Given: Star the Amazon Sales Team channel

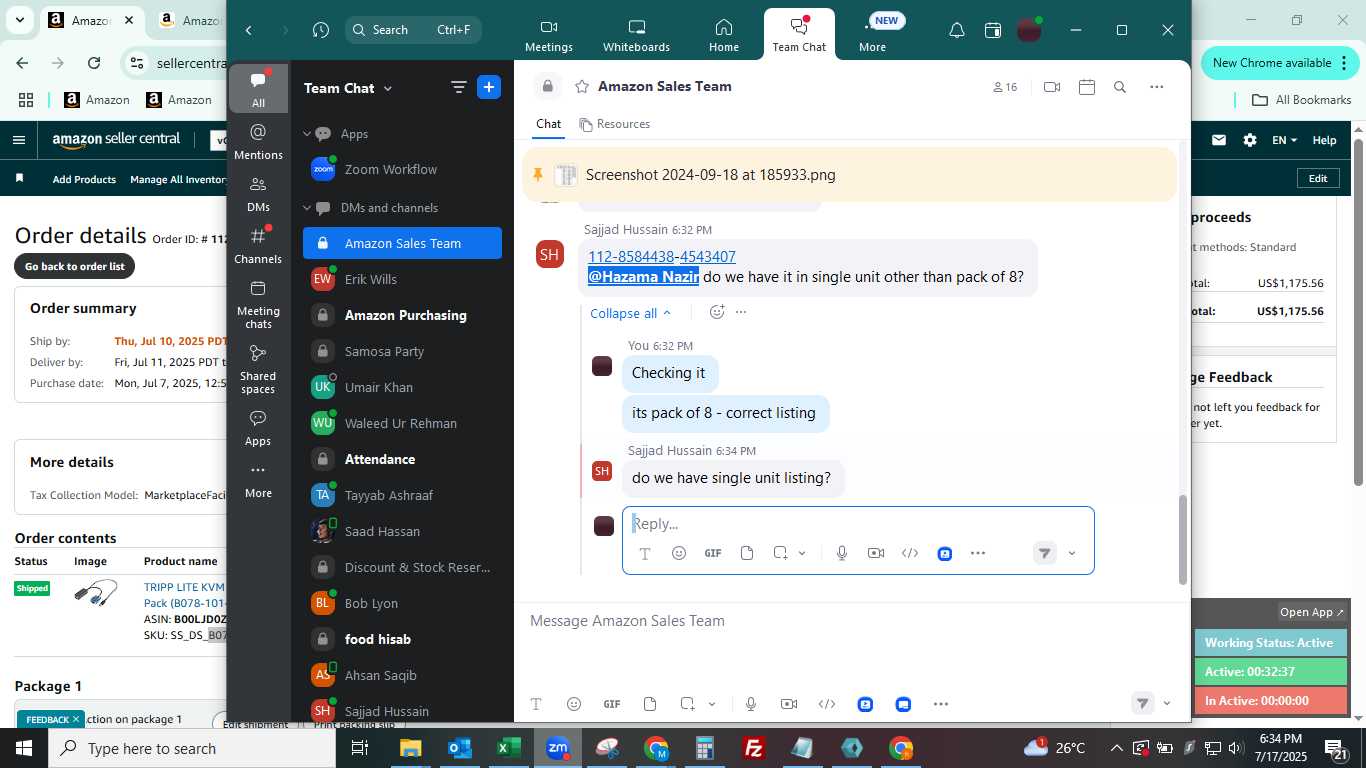Looking at the screenshot, I should click(x=581, y=87).
